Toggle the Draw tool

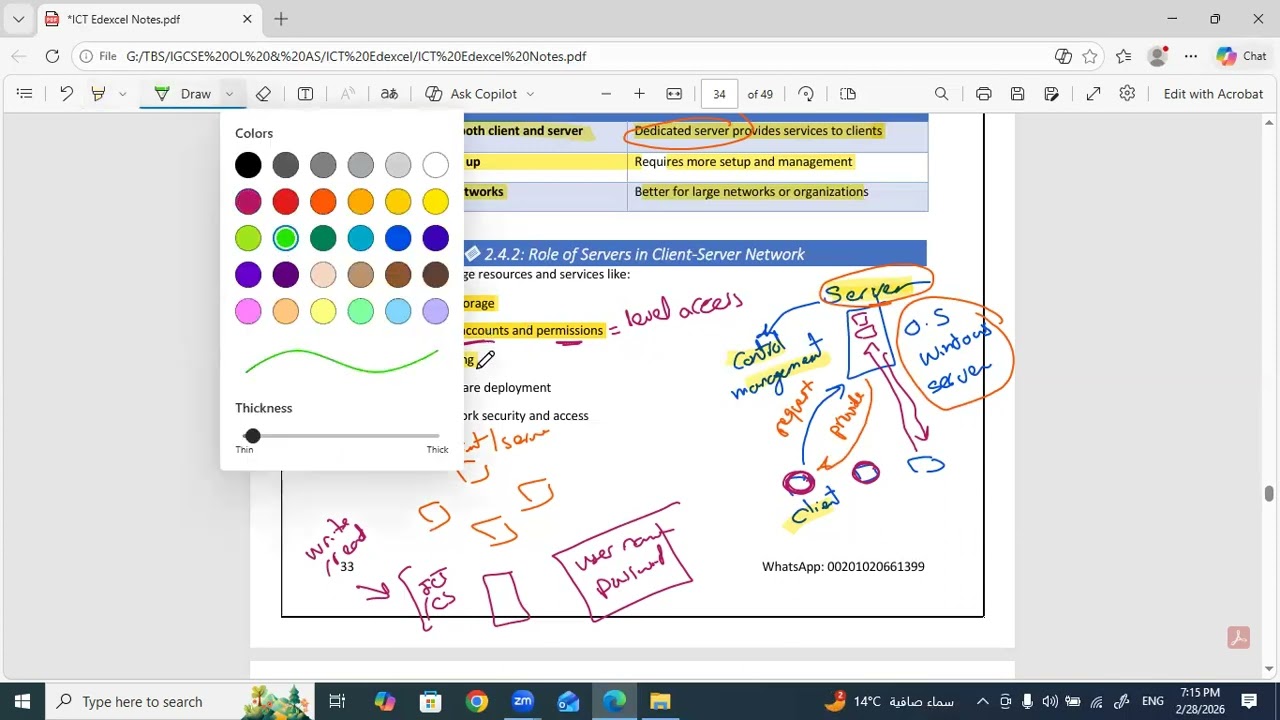[182, 94]
